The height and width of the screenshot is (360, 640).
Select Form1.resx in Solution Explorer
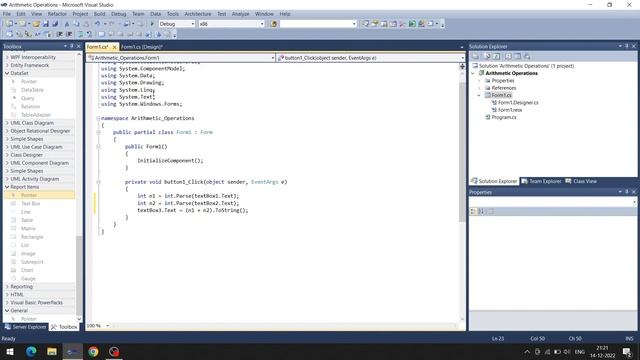pyautogui.click(x=509, y=110)
